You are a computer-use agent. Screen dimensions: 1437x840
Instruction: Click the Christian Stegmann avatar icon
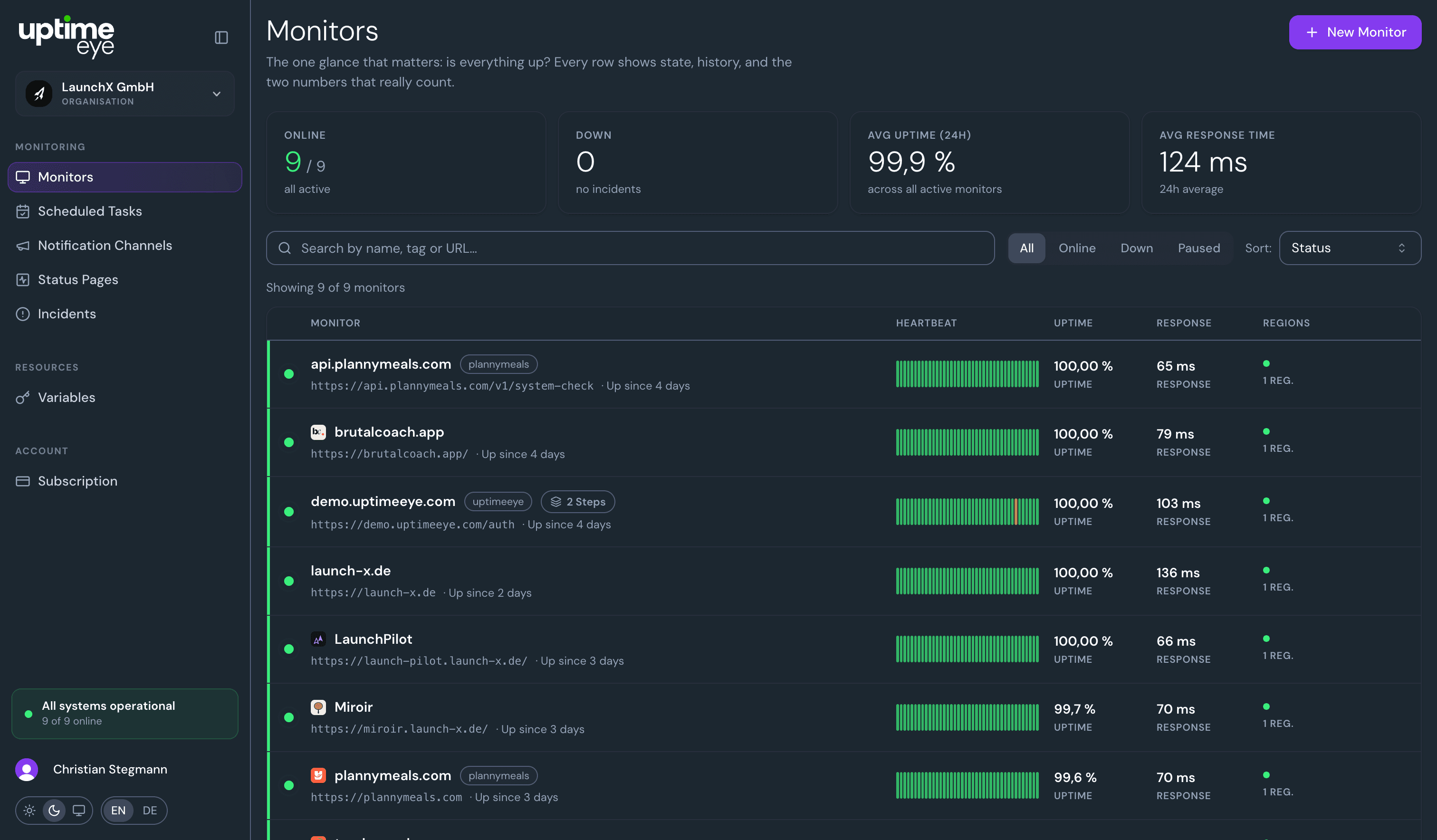click(x=26, y=769)
